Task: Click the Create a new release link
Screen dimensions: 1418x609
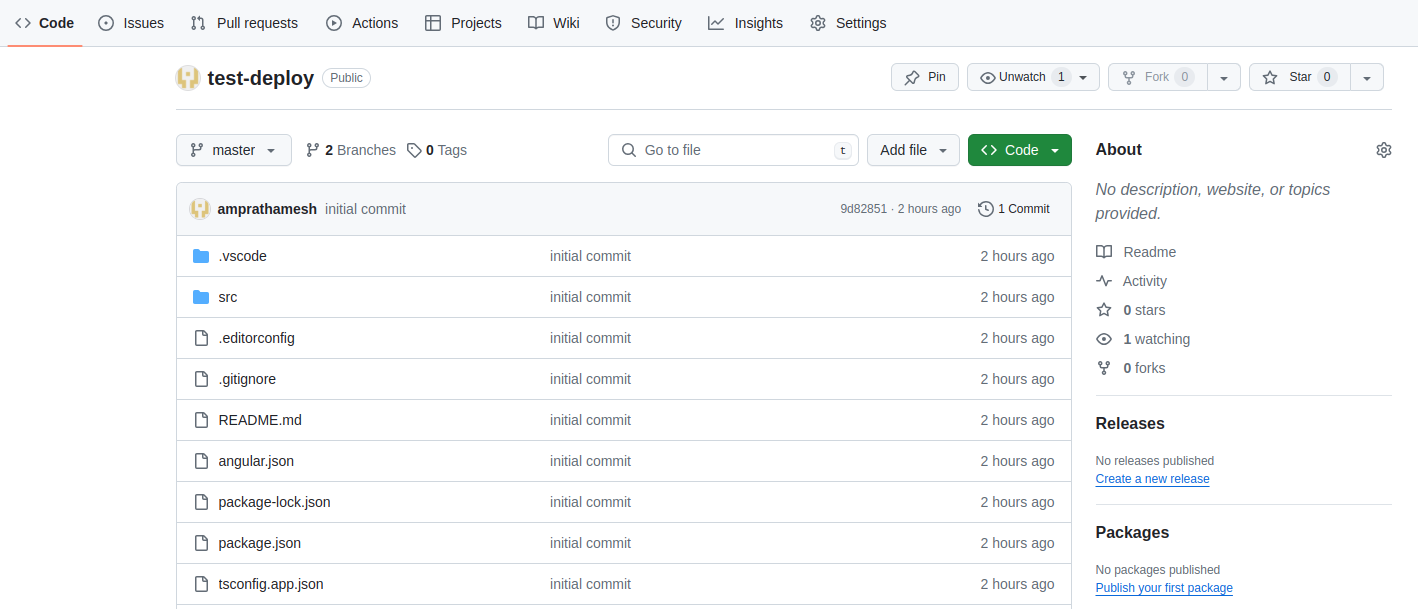Action: click(x=1152, y=479)
